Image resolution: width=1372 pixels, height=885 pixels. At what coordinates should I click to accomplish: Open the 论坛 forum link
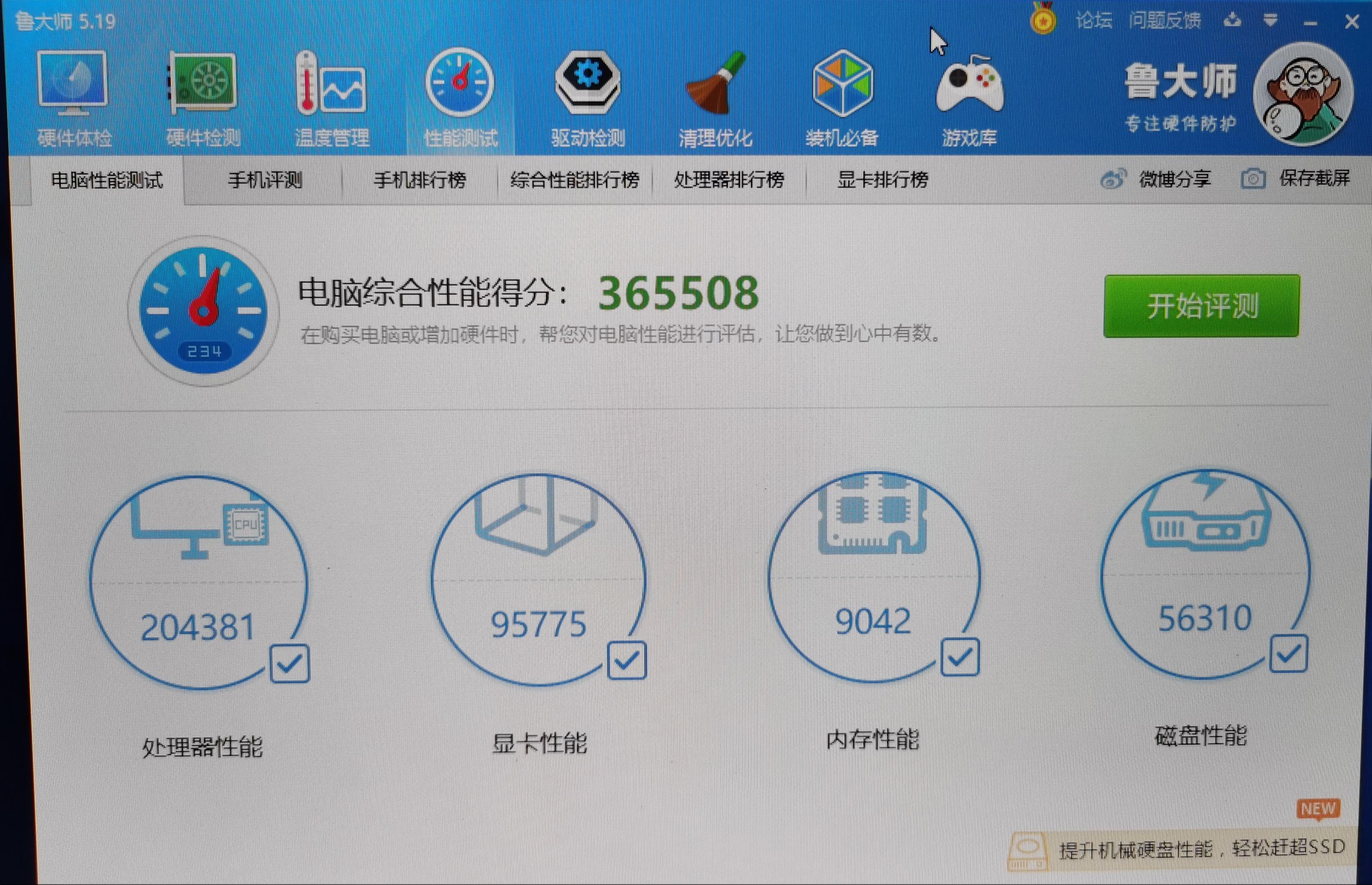pyautogui.click(x=1095, y=21)
